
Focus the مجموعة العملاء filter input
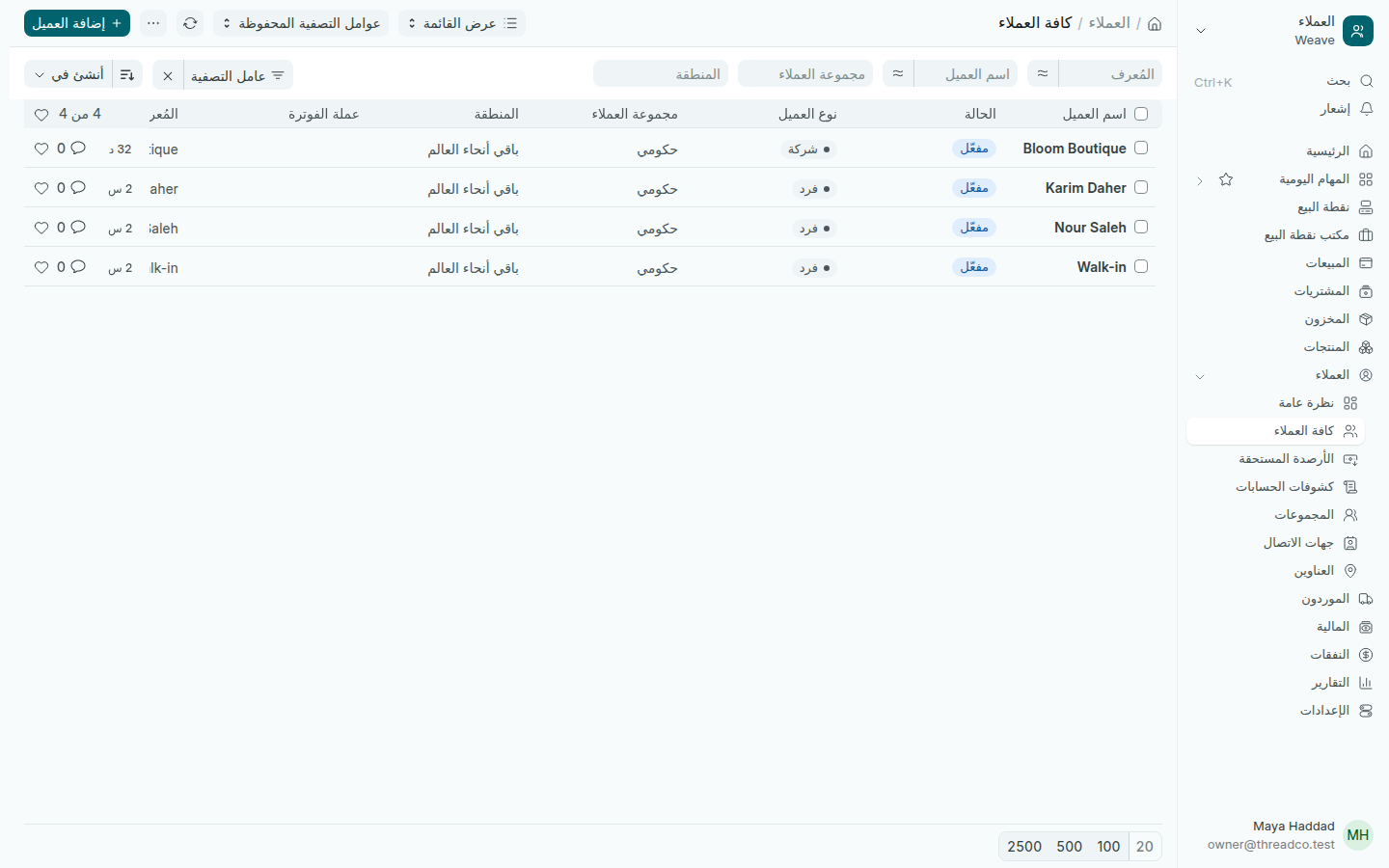[x=805, y=73]
